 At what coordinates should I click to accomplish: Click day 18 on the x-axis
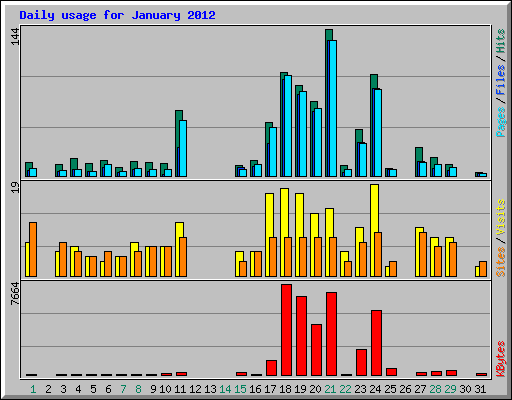click(x=285, y=389)
